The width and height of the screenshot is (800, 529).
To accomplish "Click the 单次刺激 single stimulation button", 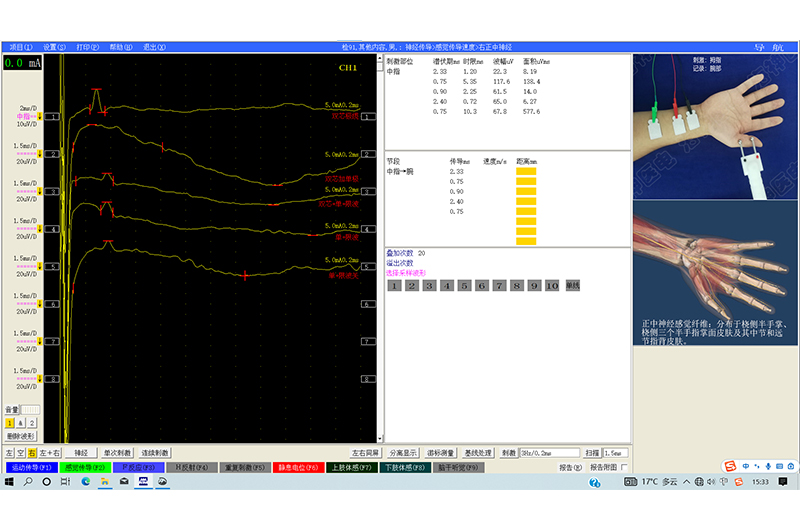I will pyautogui.click(x=117, y=453).
